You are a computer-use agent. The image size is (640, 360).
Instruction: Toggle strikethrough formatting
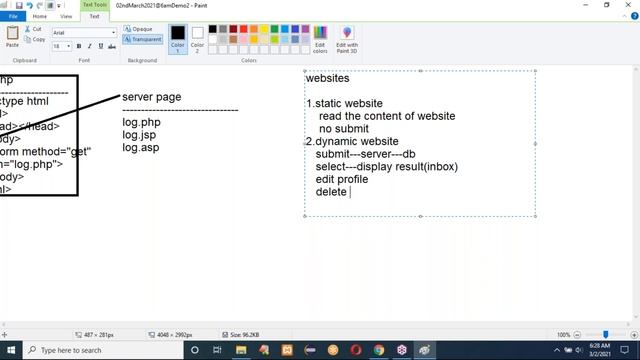pos(112,46)
